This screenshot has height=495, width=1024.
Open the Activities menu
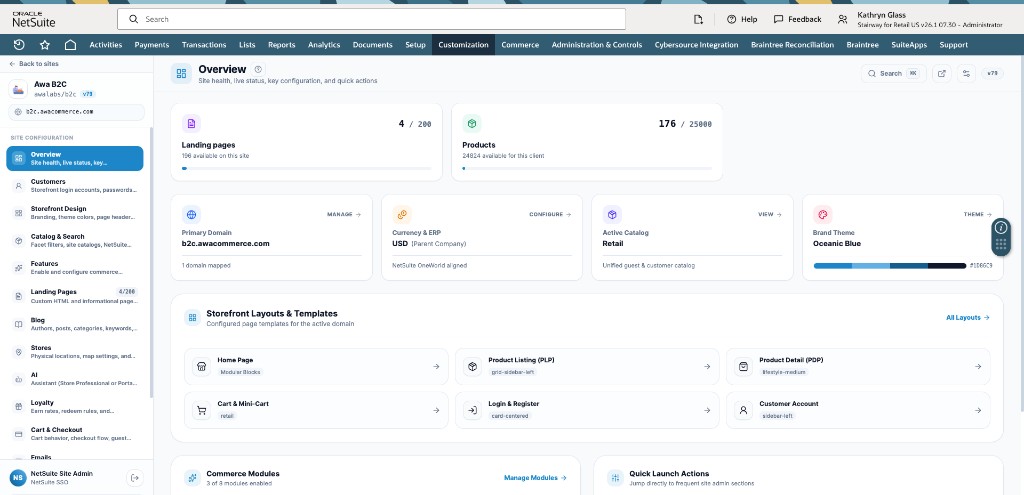click(x=106, y=45)
